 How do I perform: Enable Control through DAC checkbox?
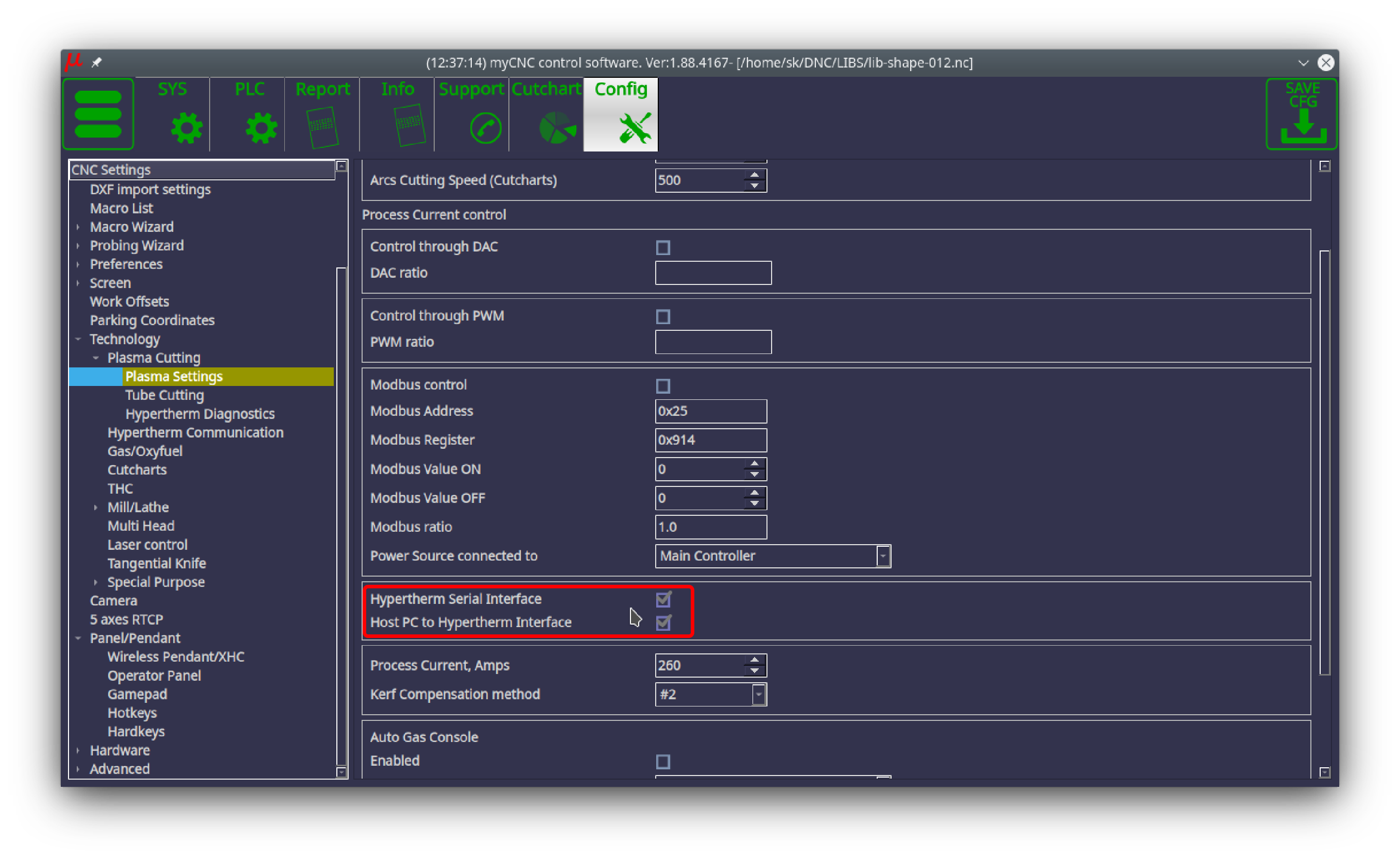662,247
